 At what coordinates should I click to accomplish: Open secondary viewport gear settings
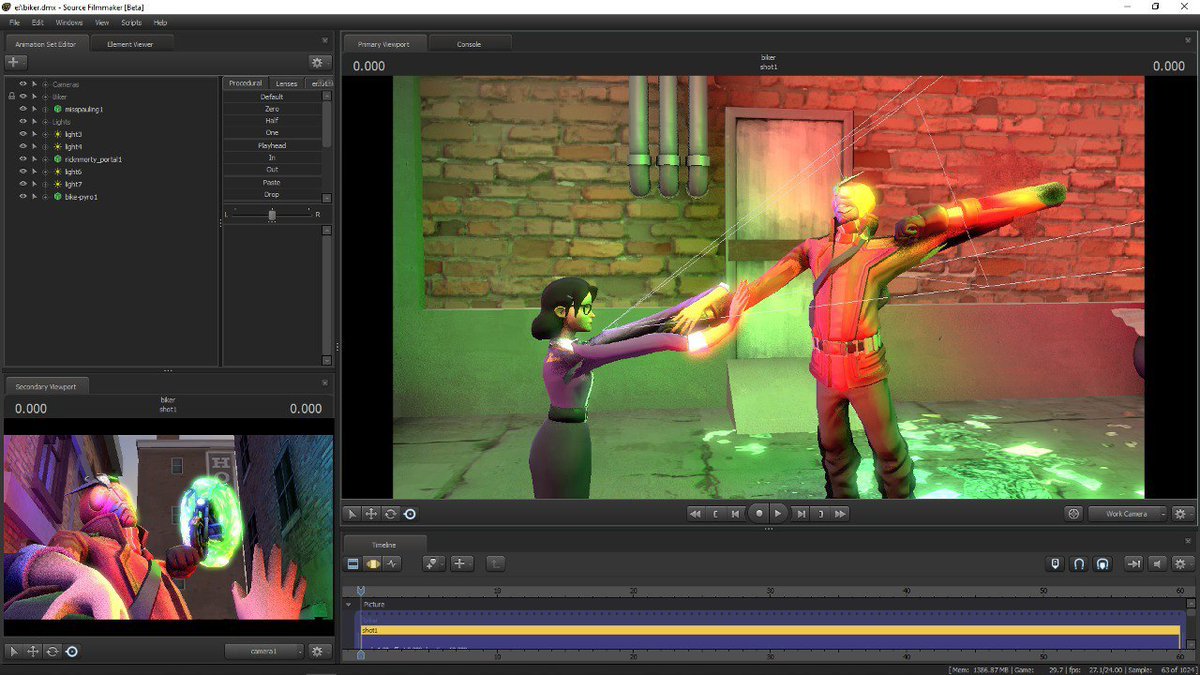[x=318, y=651]
